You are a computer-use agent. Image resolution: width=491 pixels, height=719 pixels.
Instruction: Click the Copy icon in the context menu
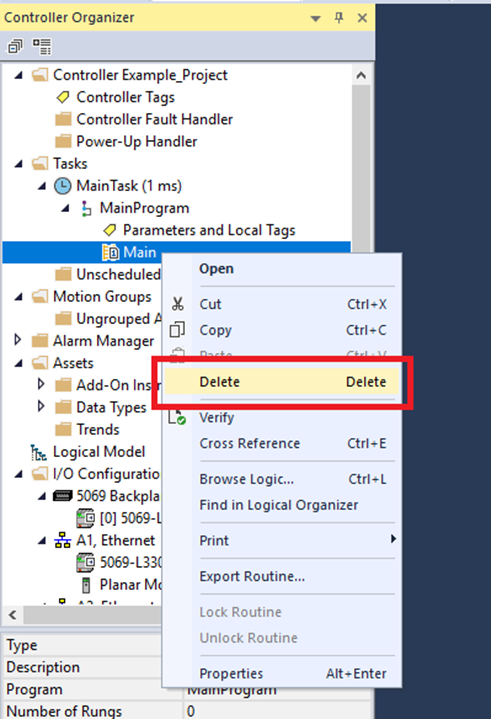(177, 330)
